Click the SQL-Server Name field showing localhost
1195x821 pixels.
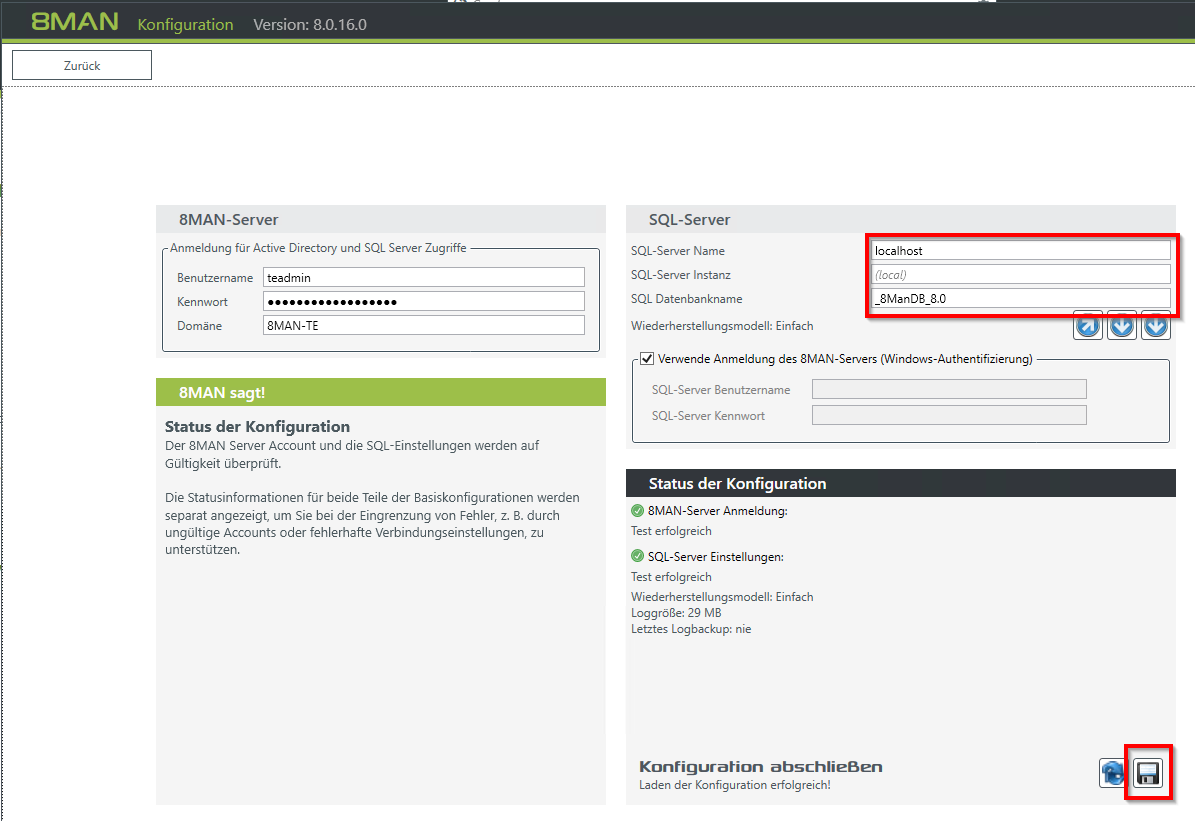point(1020,250)
